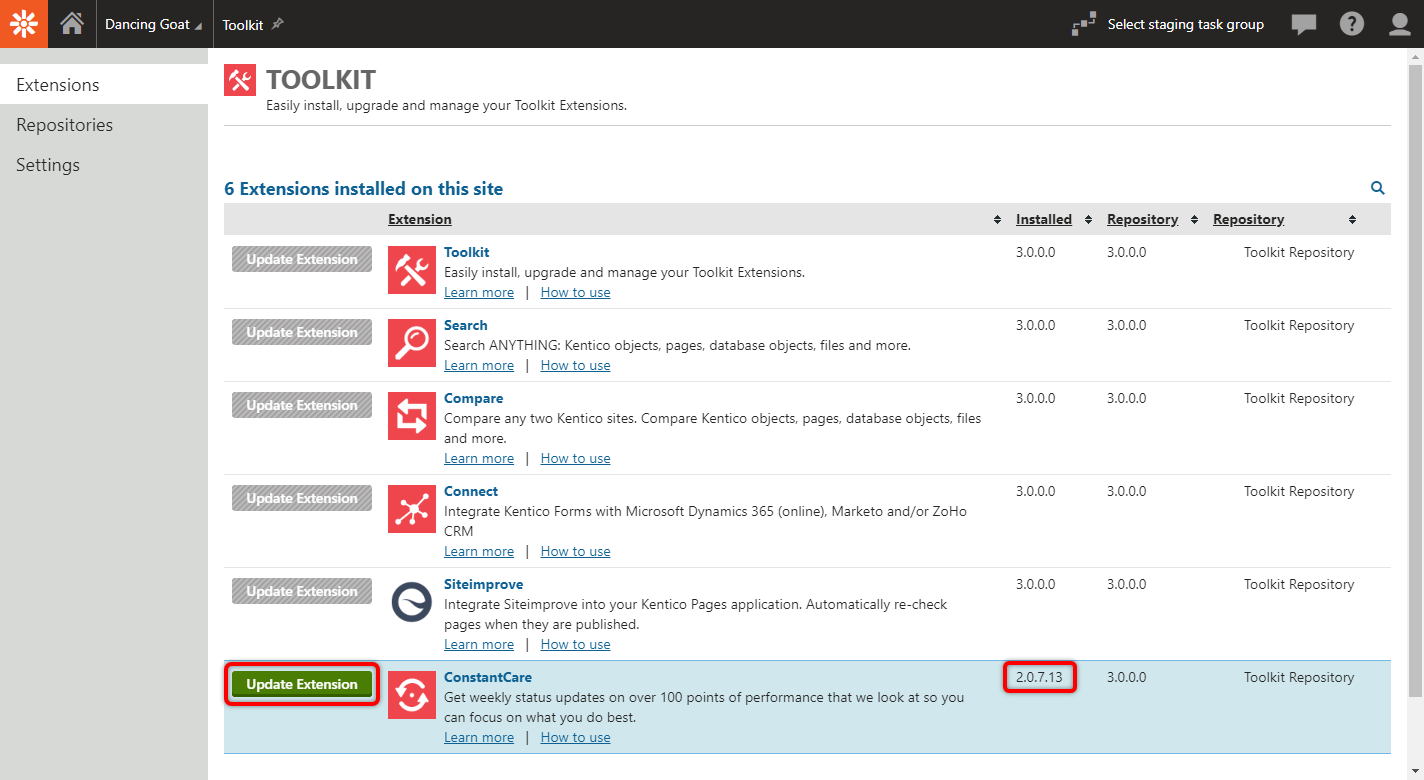Click Update Extension for Search
This screenshot has height=780, width=1424.
302,332
